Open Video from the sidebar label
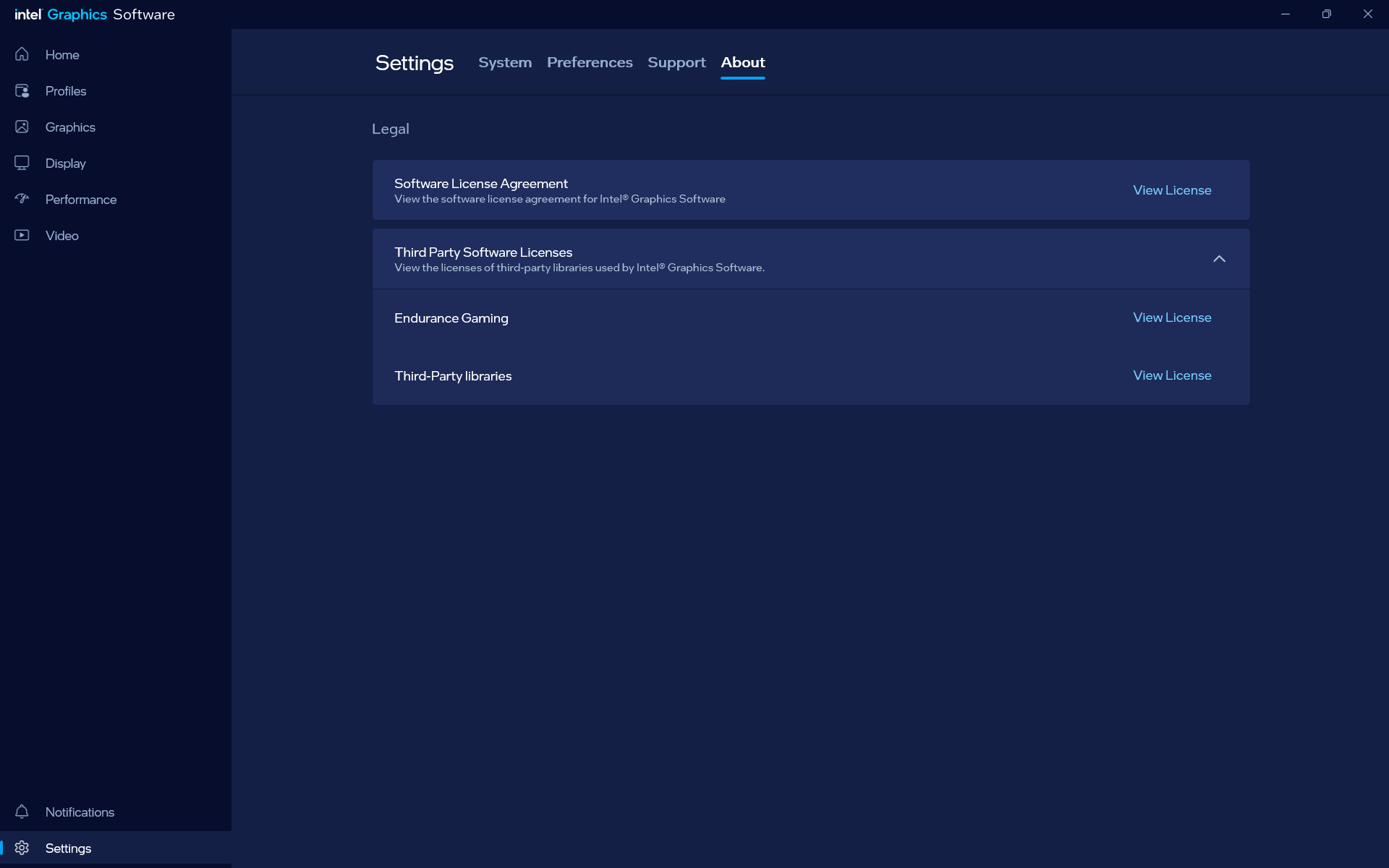Screen dimensions: 1389x868 tap(62, 236)
